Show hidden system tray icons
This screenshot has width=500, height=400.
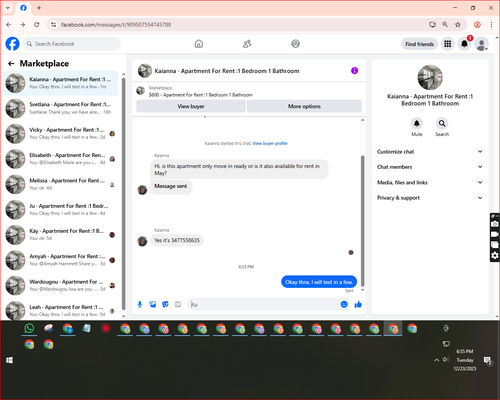coord(436,360)
